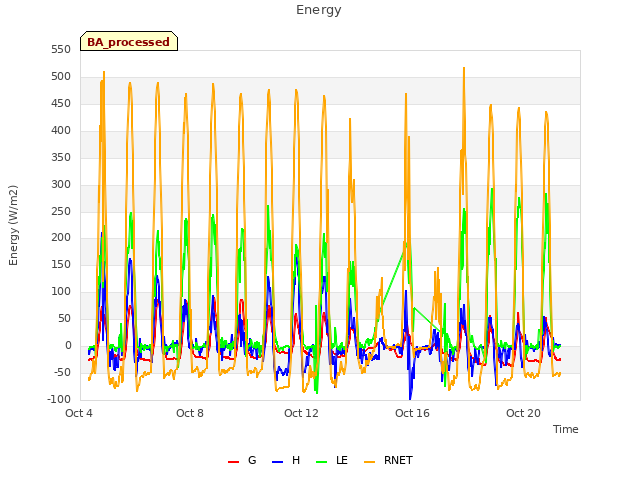Toggle the G series legend entry
Image resolution: width=640 pixels, height=480 pixels.
pos(242,460)
